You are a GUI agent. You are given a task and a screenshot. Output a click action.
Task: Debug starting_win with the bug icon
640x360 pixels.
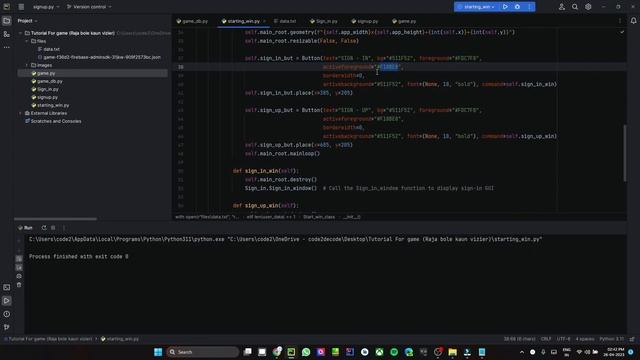click(517, 7)
